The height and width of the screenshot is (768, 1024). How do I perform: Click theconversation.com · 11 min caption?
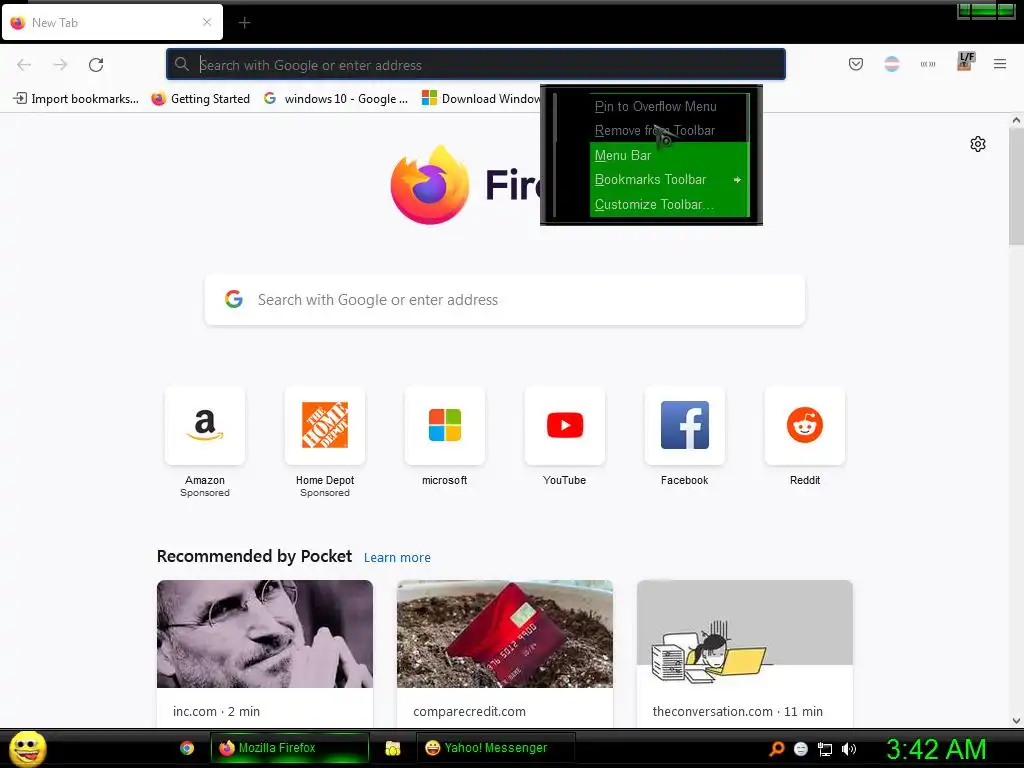click(x=737, y=711)
